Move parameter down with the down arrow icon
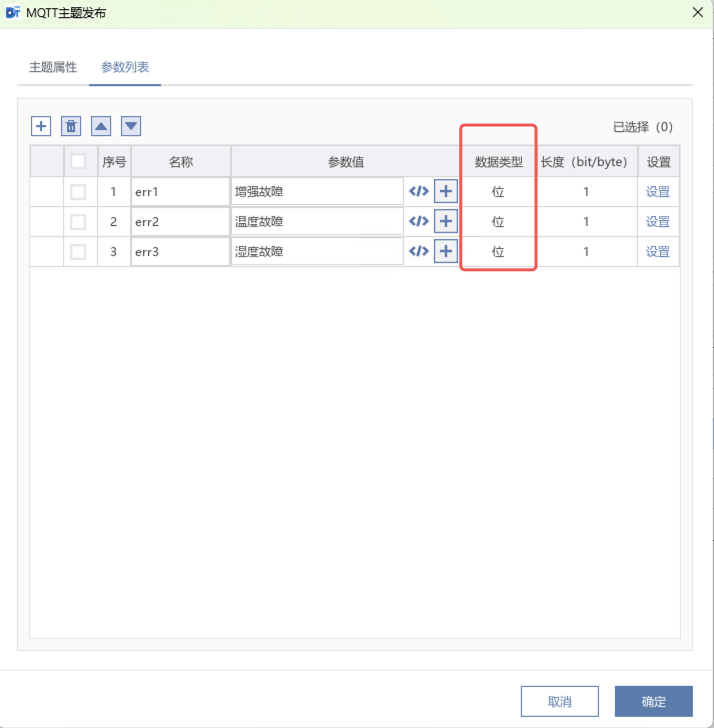 pos(131,126)
